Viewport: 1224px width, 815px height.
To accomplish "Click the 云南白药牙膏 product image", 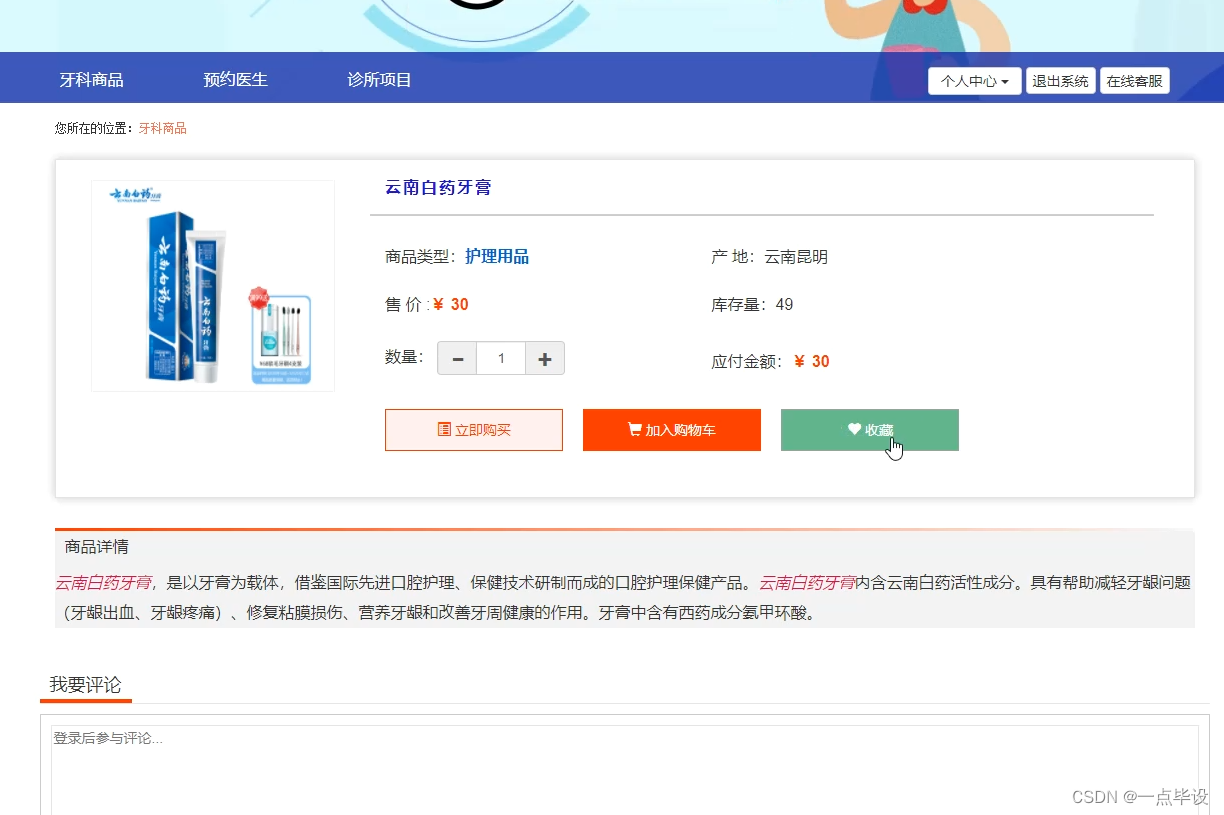I will (212, 286).
